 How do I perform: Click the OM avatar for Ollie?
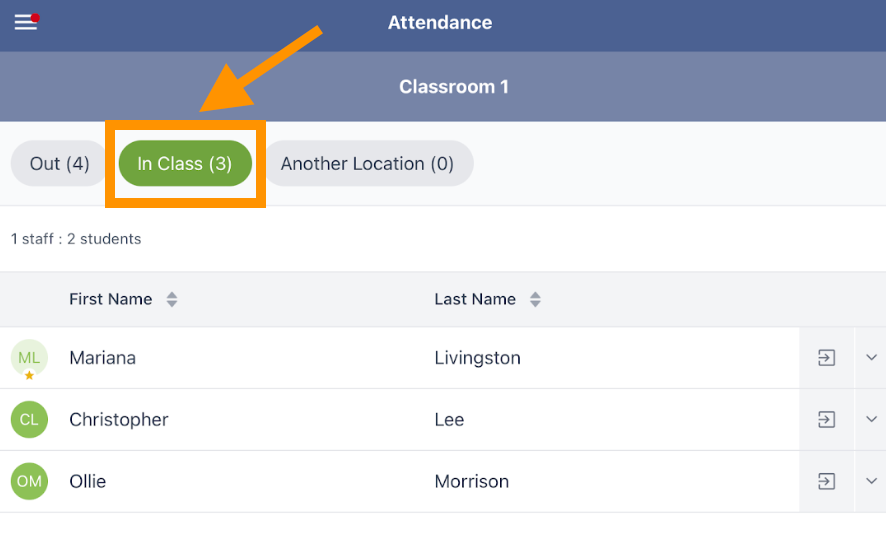(29, 482)
